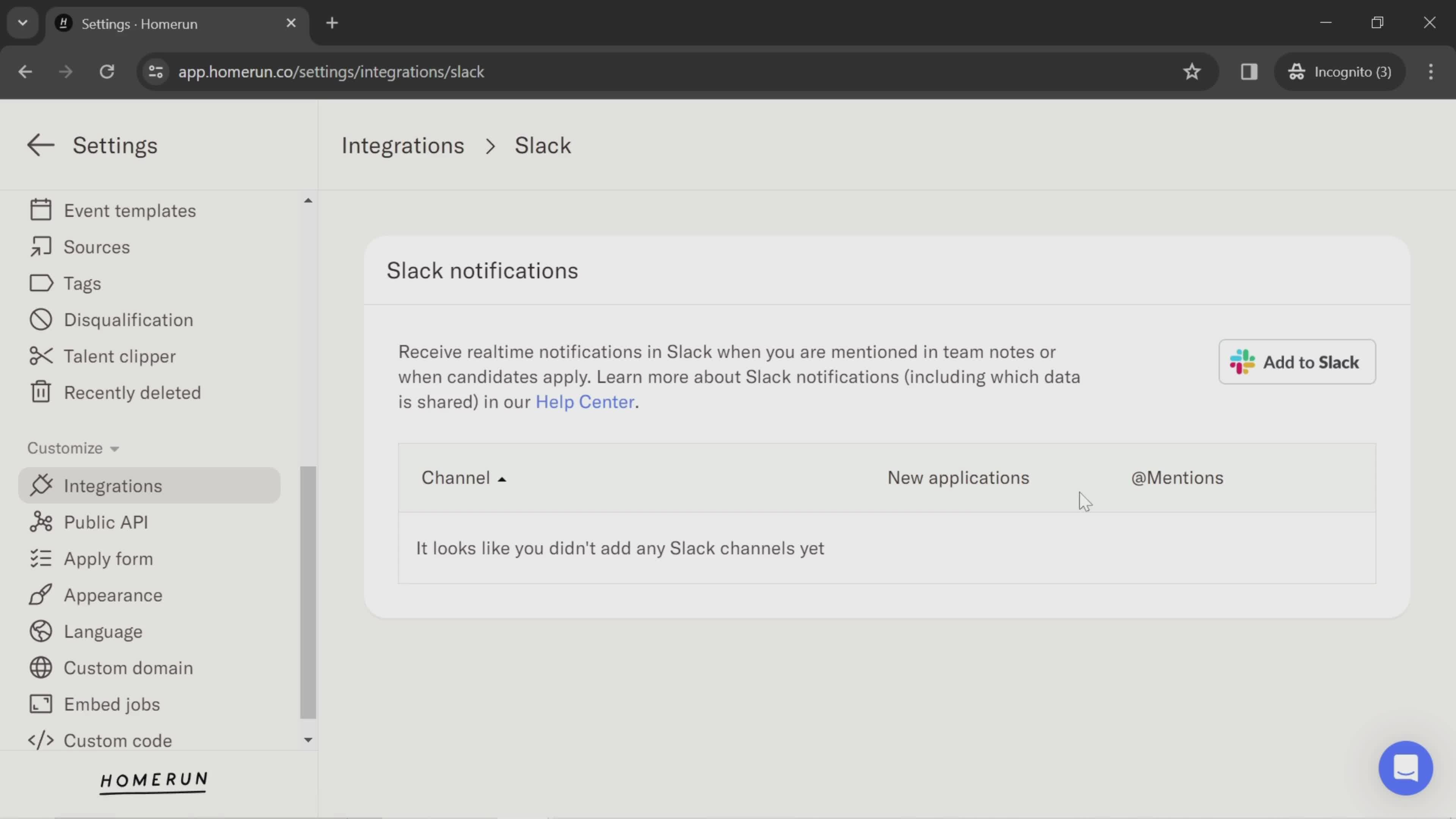Viewport: 1456px width, 819px height.
Task: Click the back arrow next to Settings
Action: pyautogui.click(x=40, y=145)
